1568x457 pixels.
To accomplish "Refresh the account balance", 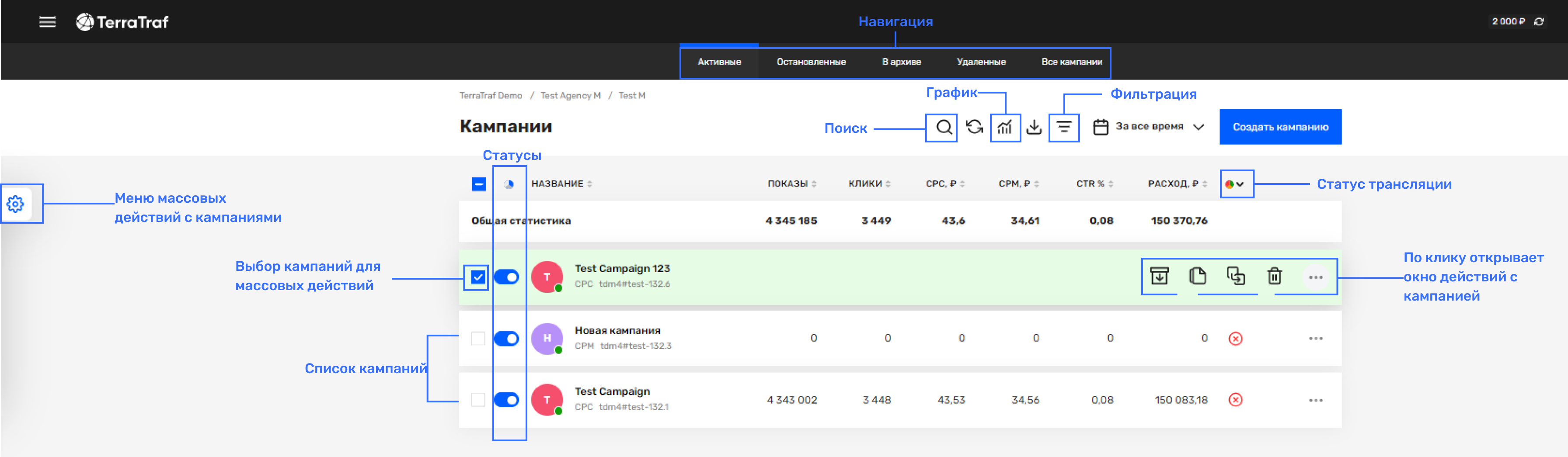I will 1539,21.
